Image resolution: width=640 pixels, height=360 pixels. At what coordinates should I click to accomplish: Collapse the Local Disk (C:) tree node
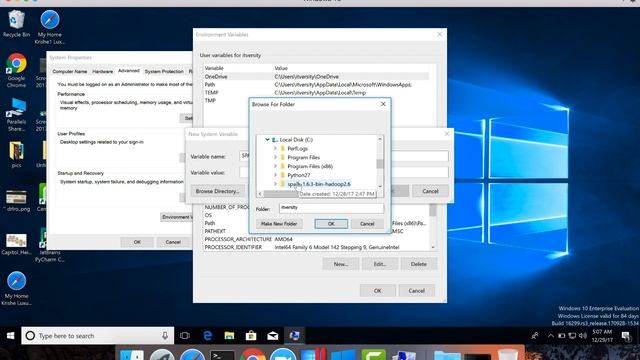pyautogui.click(x=267, y=140)
